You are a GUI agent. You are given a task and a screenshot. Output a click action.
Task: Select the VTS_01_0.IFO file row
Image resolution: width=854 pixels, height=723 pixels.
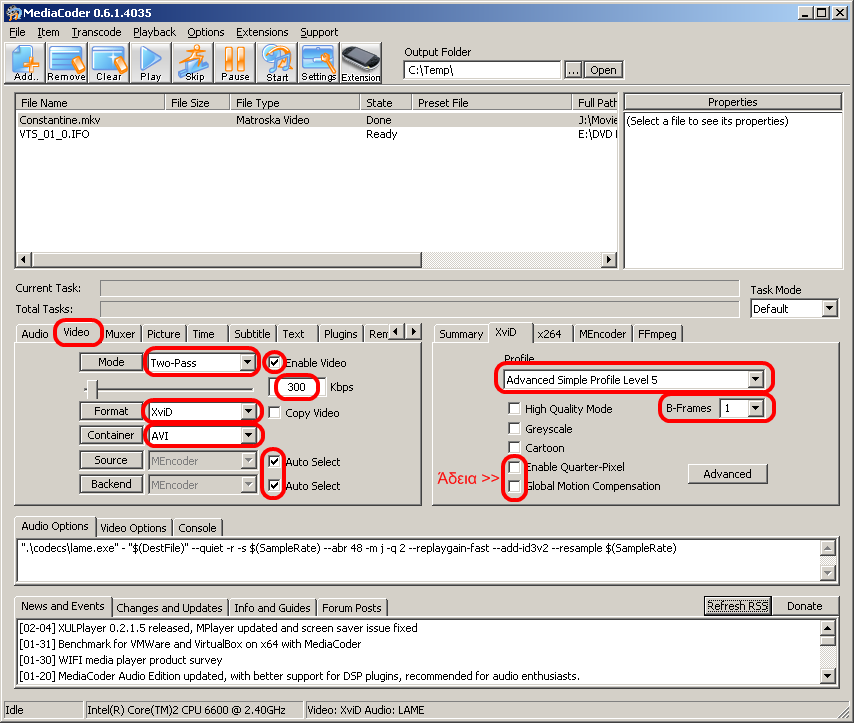click(316, 134)
